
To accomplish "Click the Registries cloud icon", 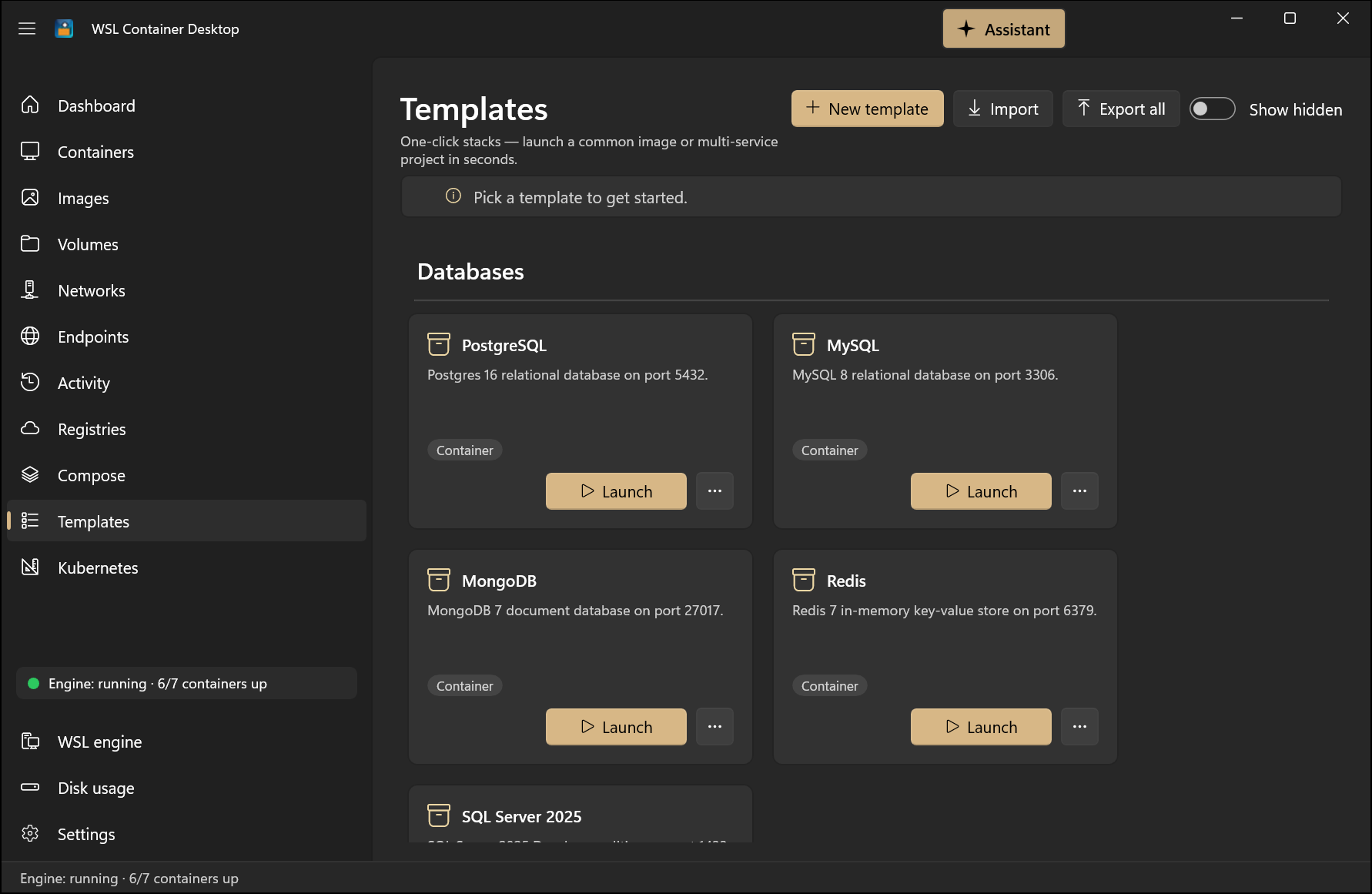I will pos(30,429).
